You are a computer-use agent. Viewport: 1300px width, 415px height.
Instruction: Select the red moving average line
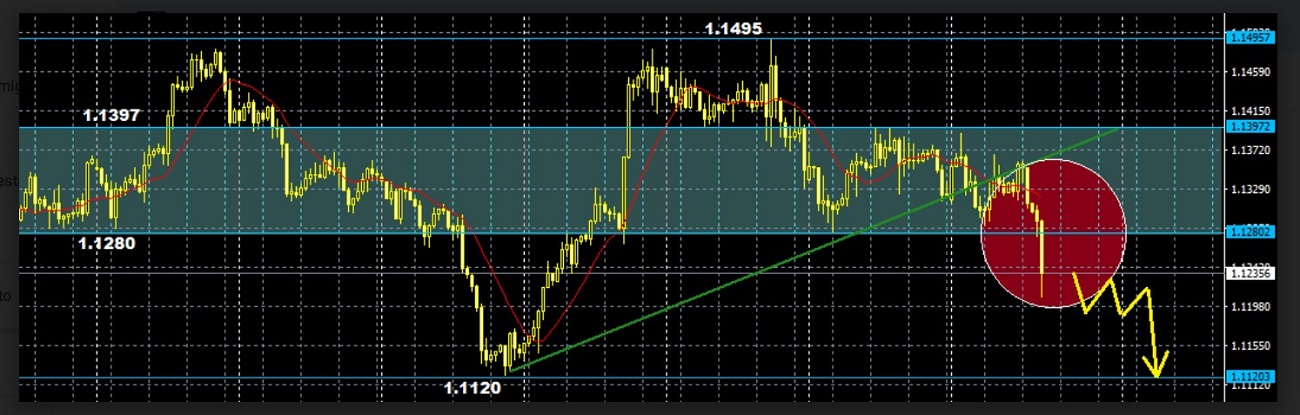[500, 300]
